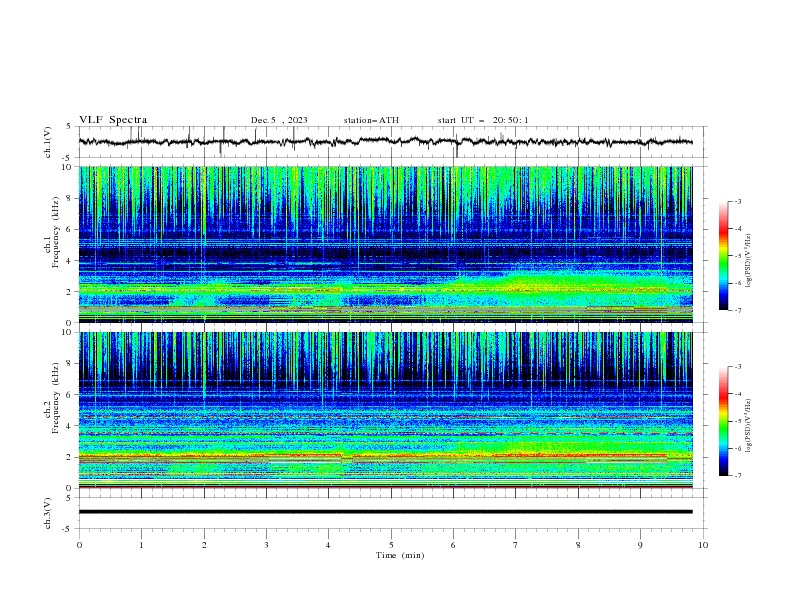The height and width of the screenshot is (612, 792).
Task: Click the ch.3(V) axis label
Action: (48, 513)
